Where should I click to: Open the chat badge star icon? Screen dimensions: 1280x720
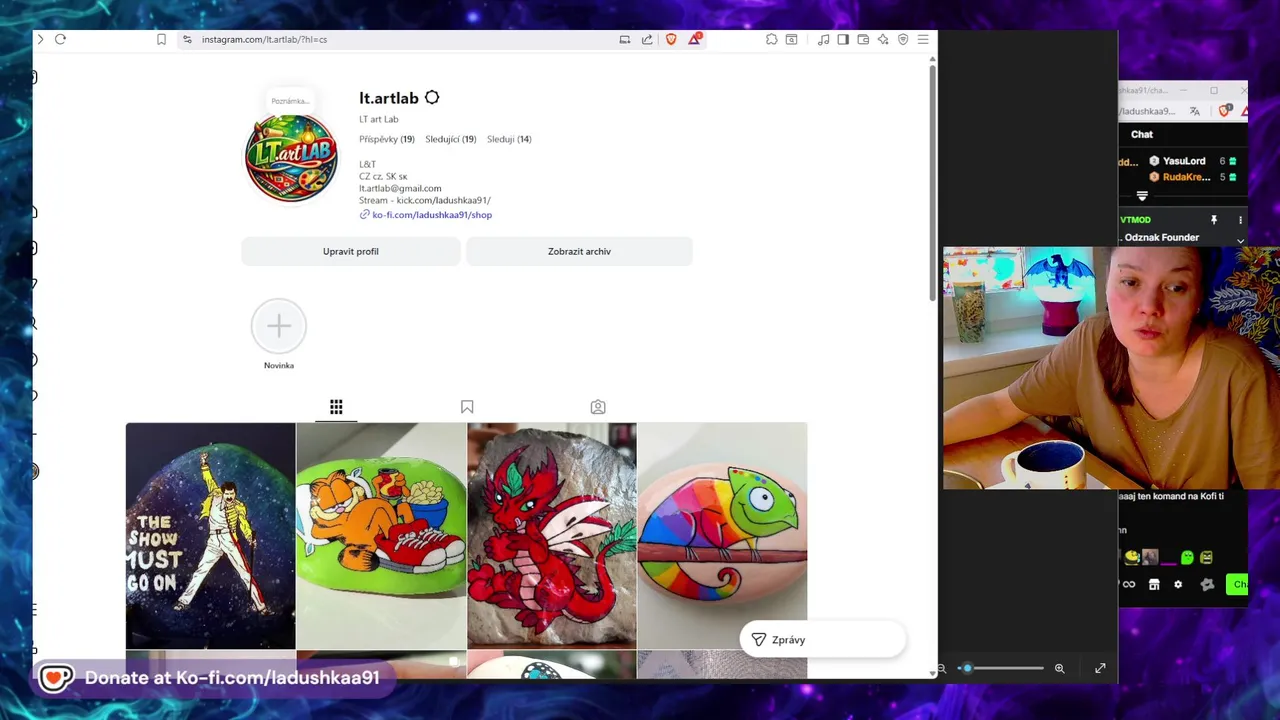pyautogui.click(x=1207, y=585)
